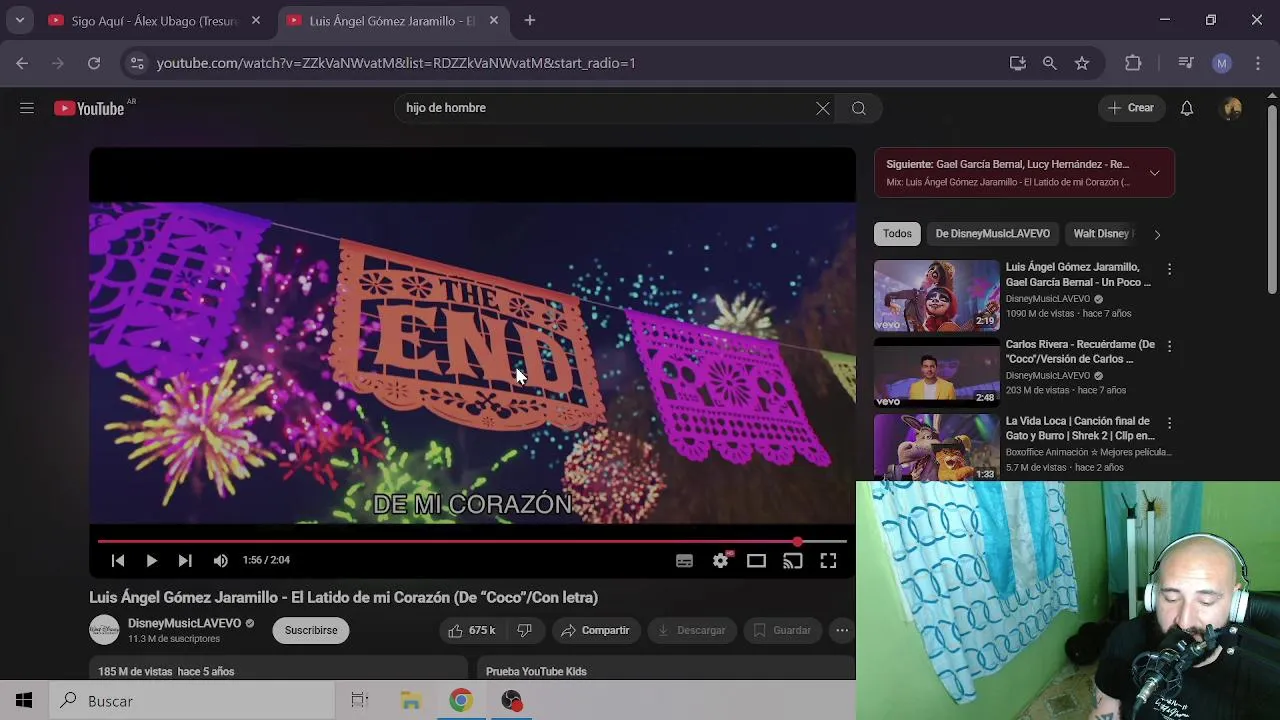Close the Sigo Aquí Álex Ubago tab
The image size is (1280, 720).
[256, 20]
